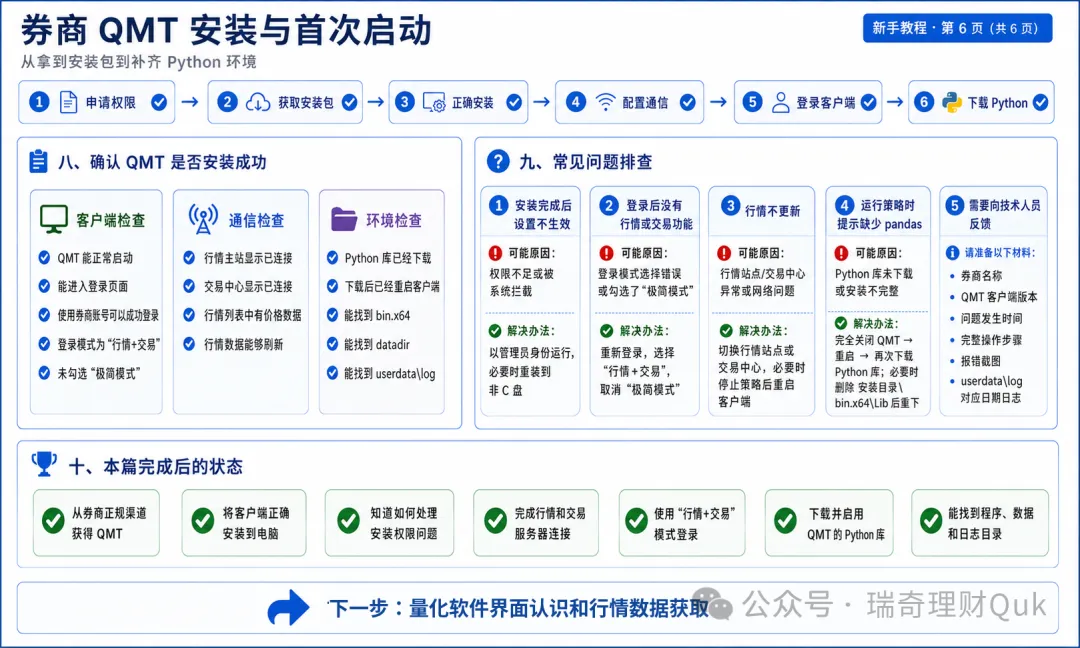Click the text 行情列表中有价格数据

[253, 315]
